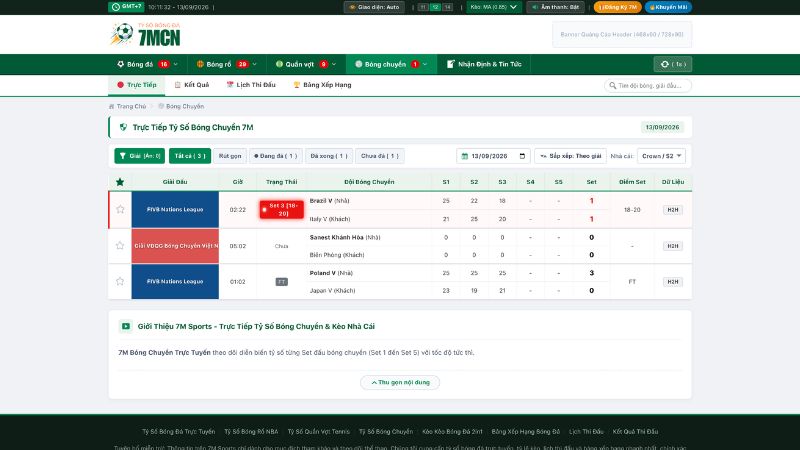800x450 pixels.
Task: Open the Kèo: MA odds dropdown
Action: click(493, 7)
